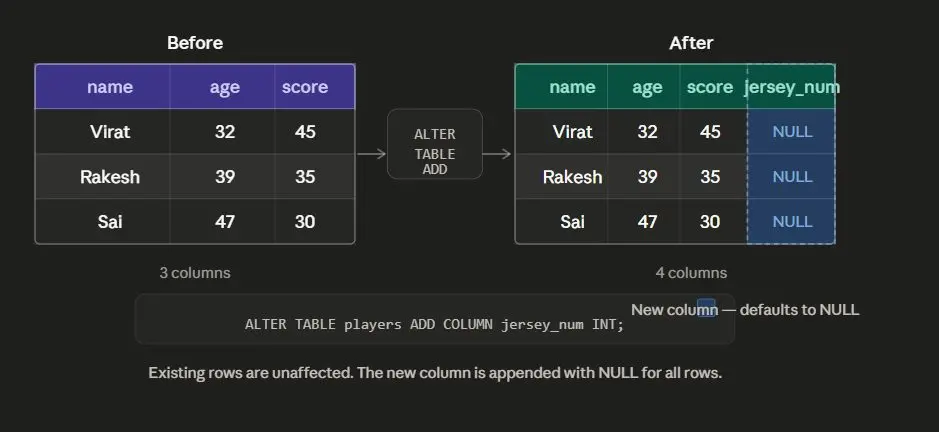Click the 4 columns caption
This screenshot has height=432, width=939.
[691, 273]
